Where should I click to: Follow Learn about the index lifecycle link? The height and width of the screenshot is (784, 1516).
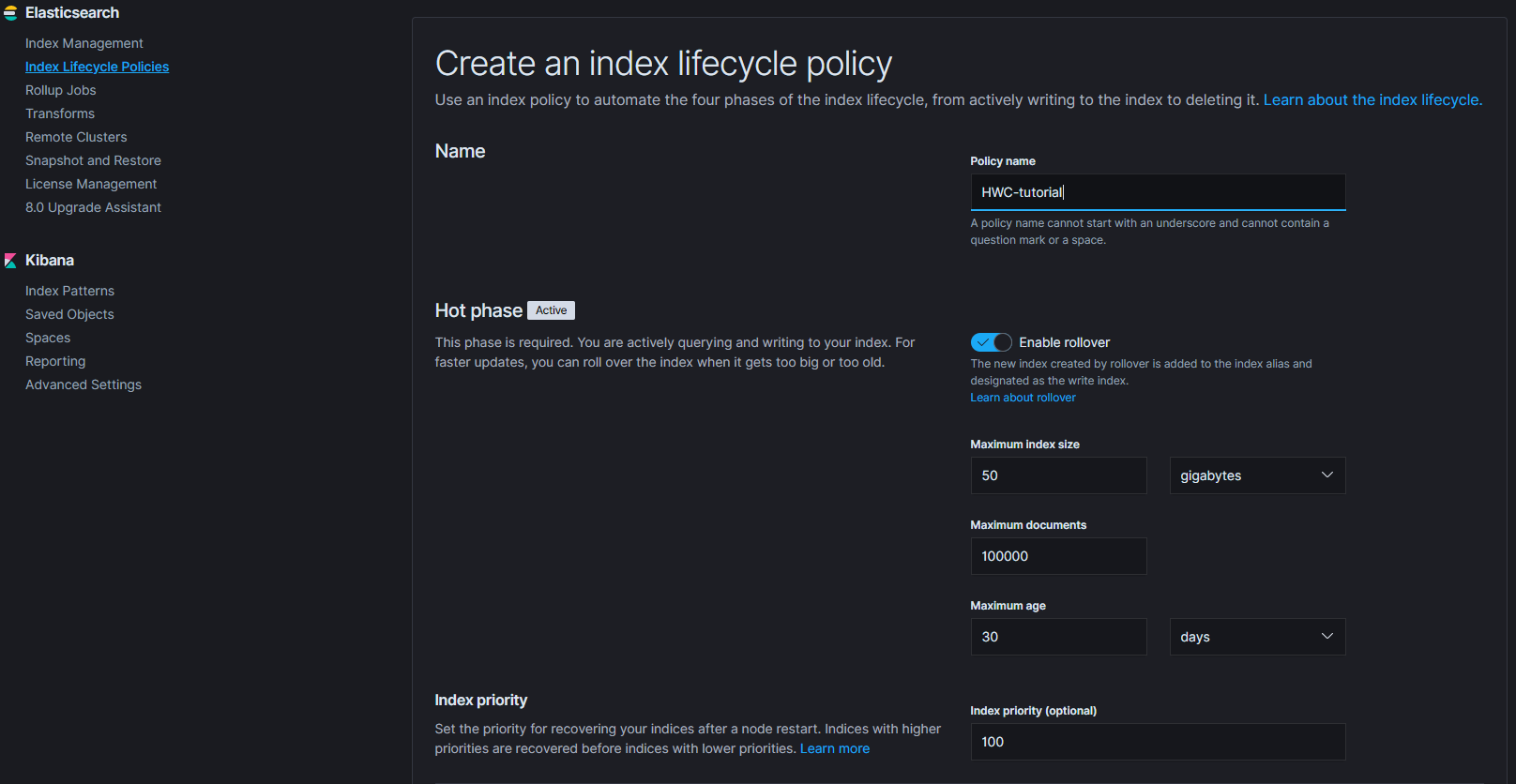(1372, 100)
